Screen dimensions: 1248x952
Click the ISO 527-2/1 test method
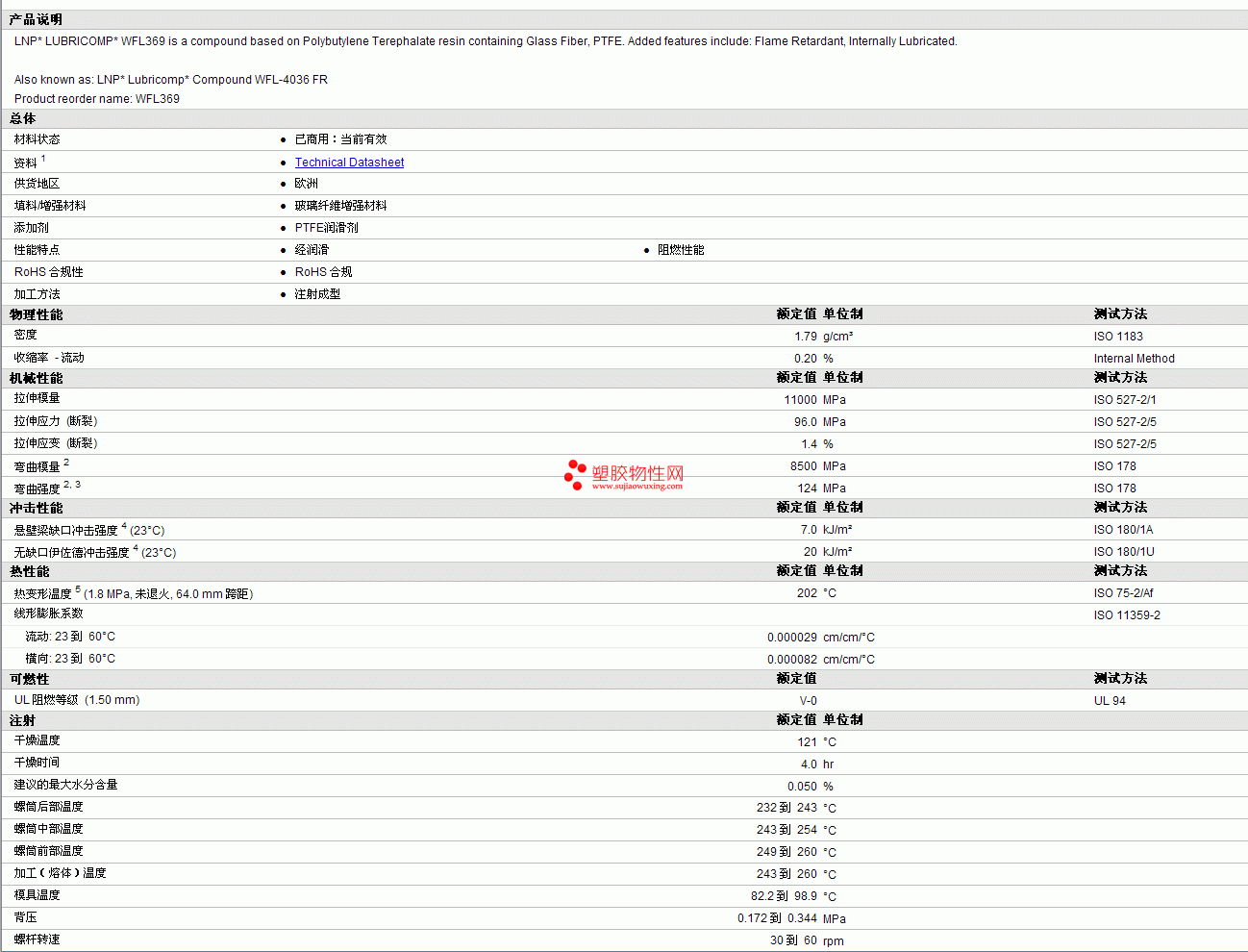click(x=1125, y=400)
